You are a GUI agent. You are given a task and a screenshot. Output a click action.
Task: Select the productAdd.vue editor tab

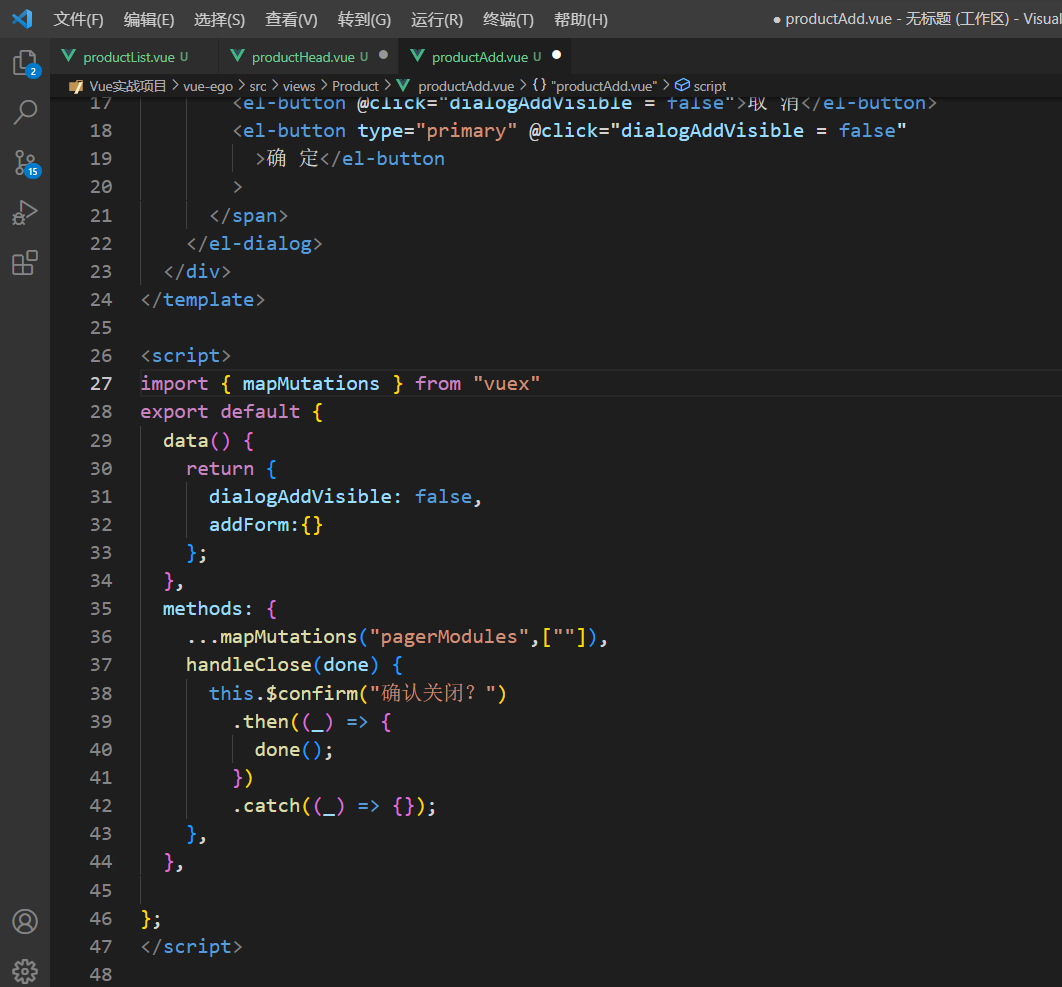tap(485, 57)
